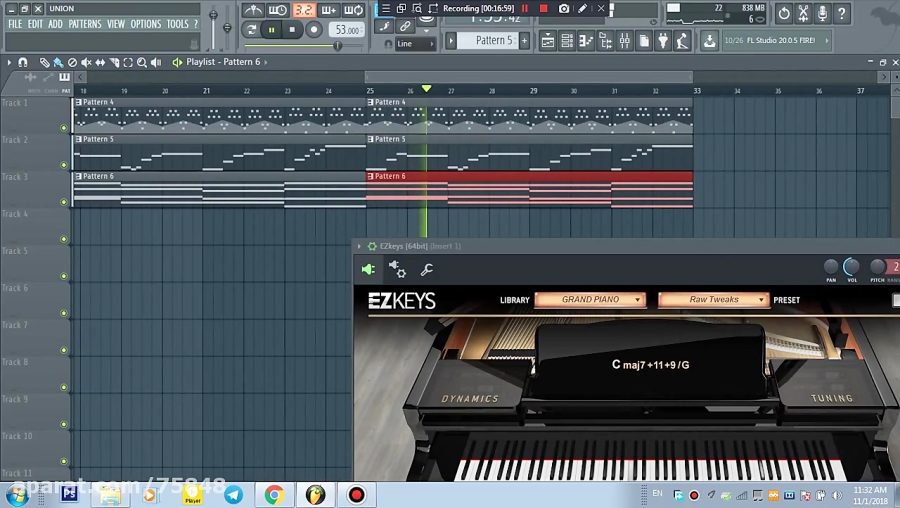
Task: Click the tempo field showing 53.000
Action: 347,30
